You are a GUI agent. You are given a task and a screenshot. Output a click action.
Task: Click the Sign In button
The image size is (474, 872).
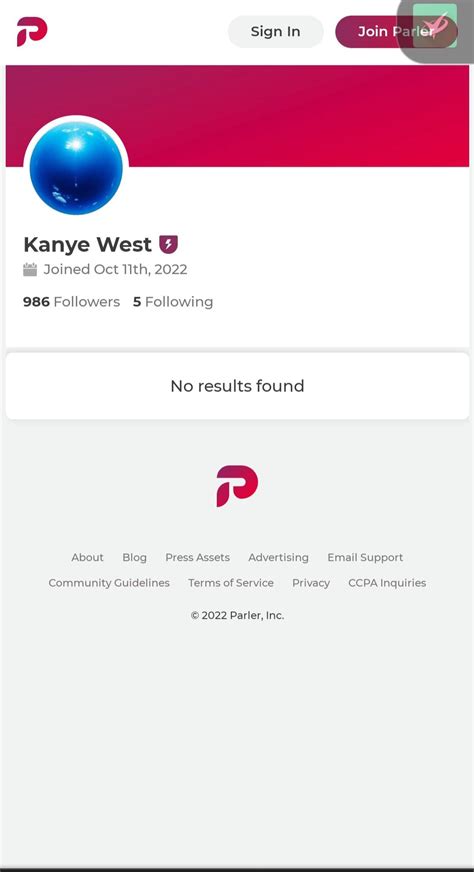tap(275, 32)
